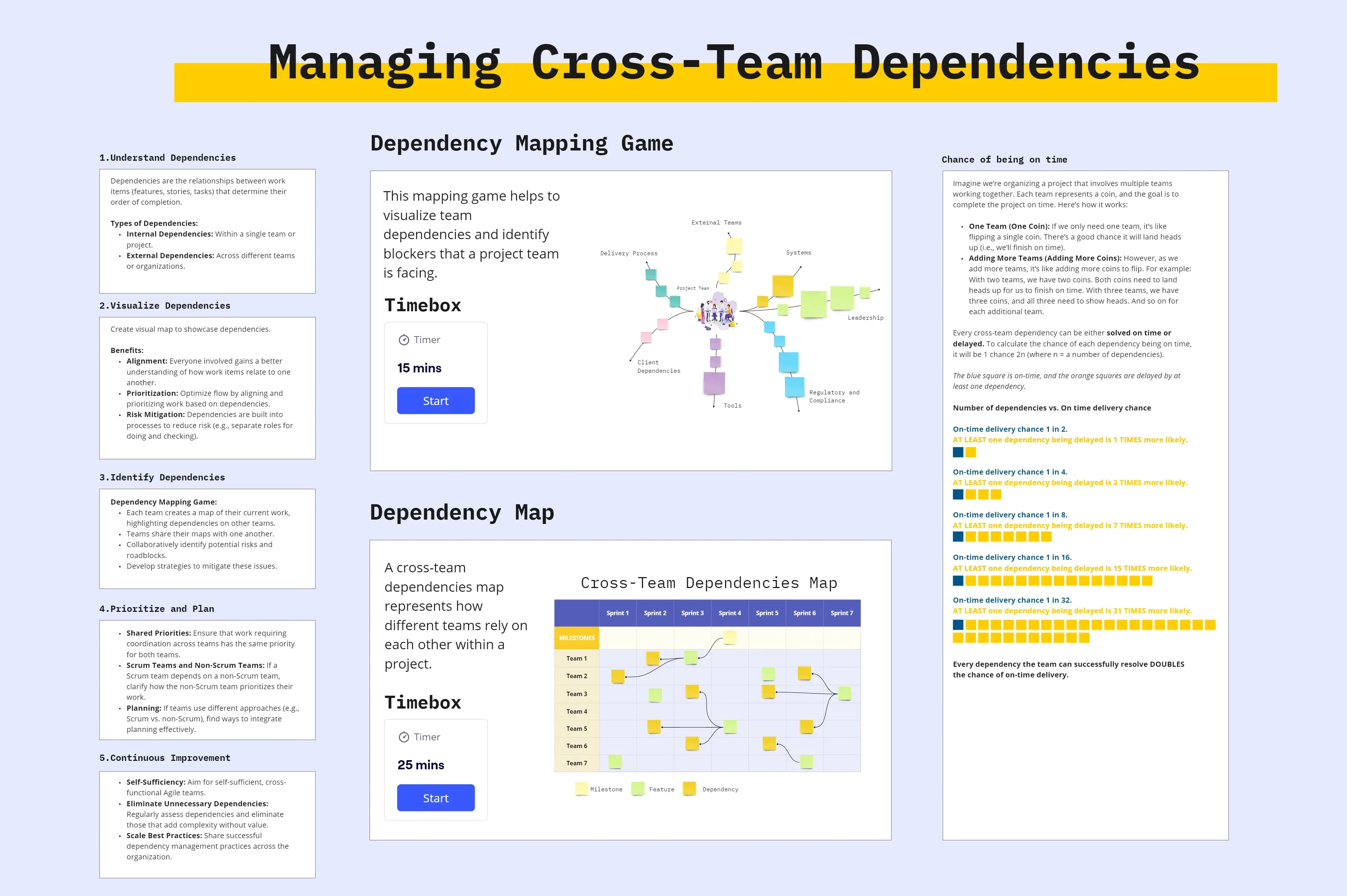Select Team 5's green sticky in Sprint 4
Image resolution: width=1347 pixels, height=896 pixels.
click(730, 727)
